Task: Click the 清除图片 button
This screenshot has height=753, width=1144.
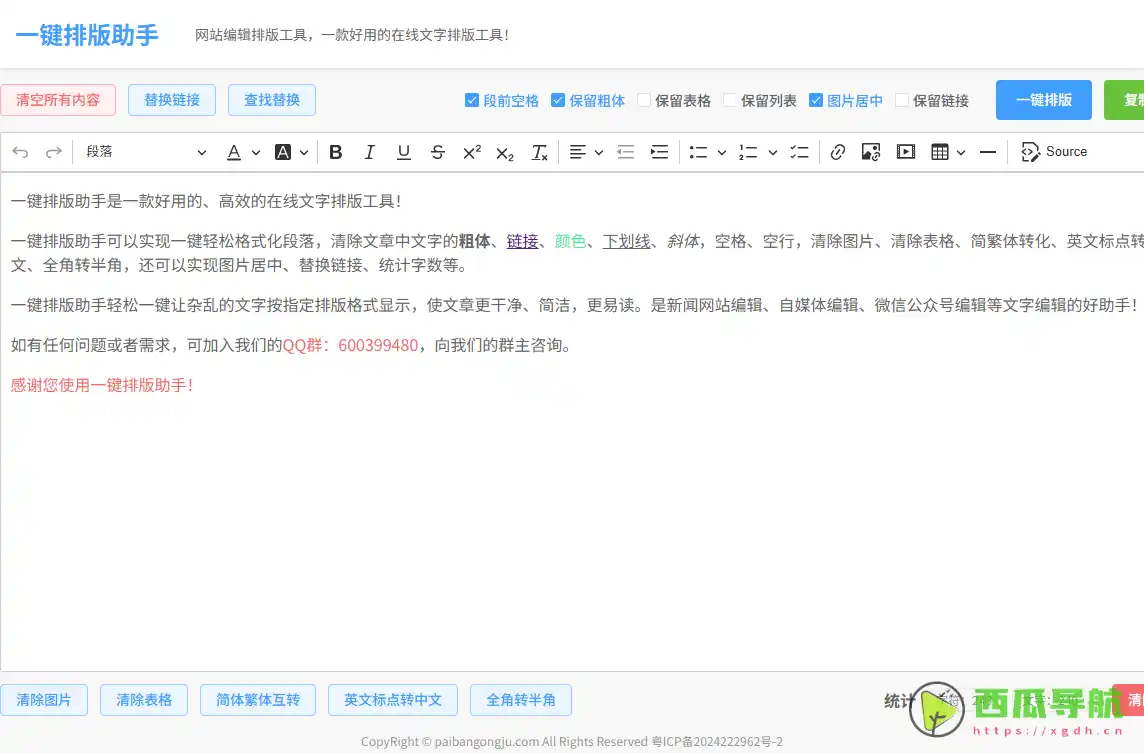Action: [44, 700]
